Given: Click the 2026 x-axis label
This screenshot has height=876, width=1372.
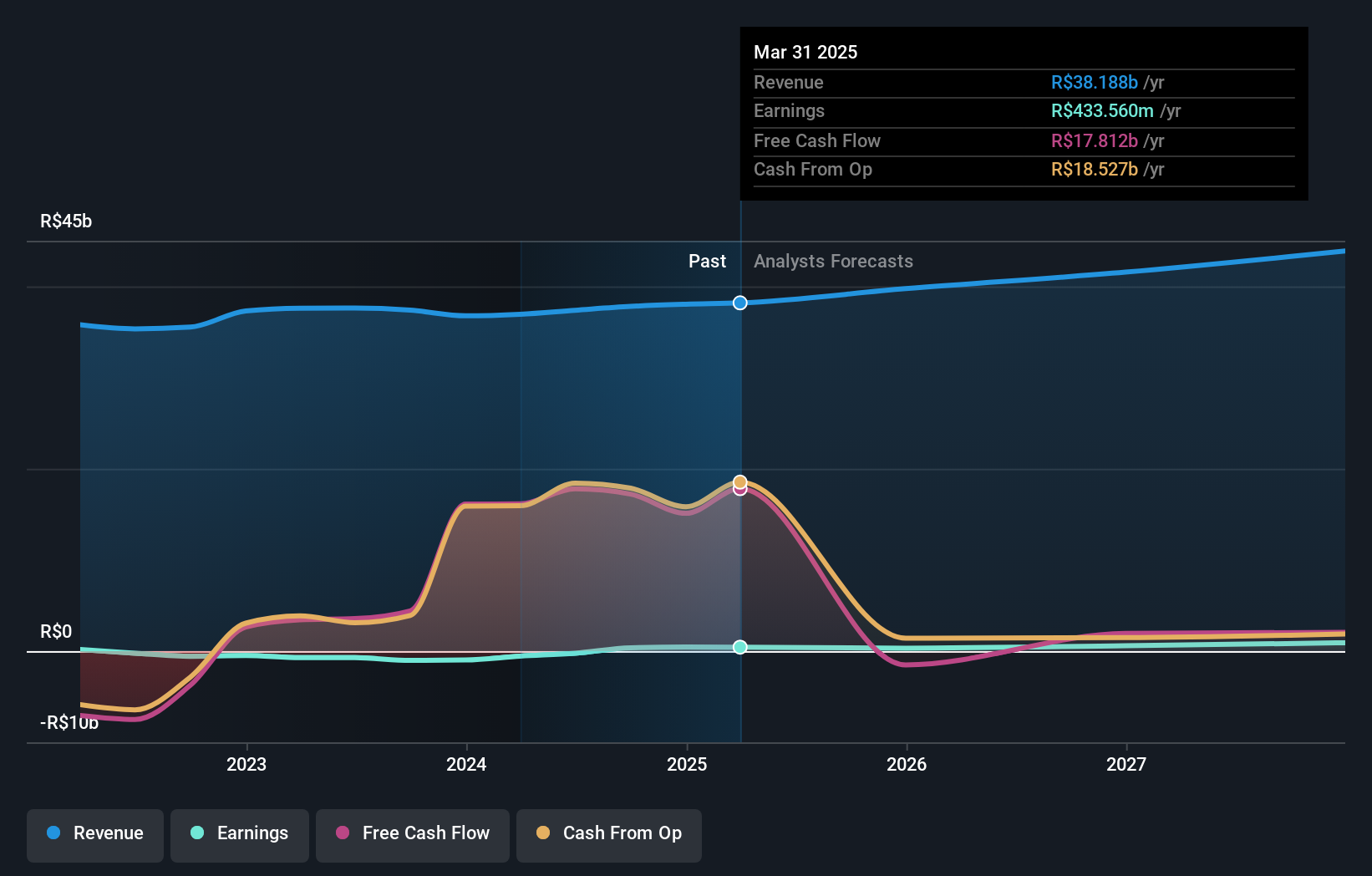Looking at the screenshot, I should (x=907, y=764).
